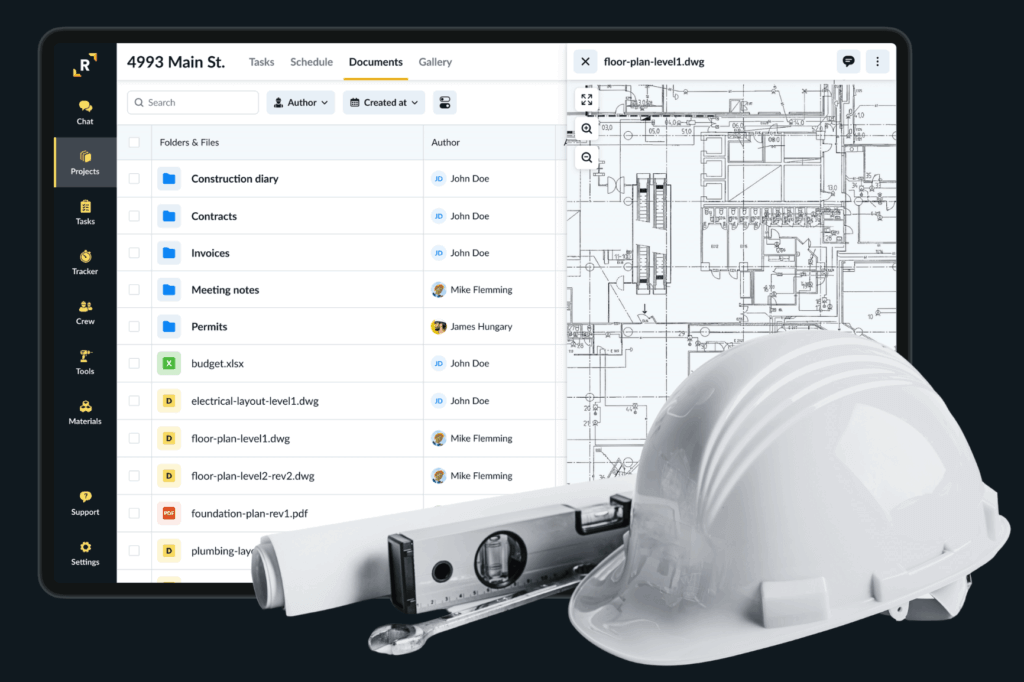
Task: Open the electrical-layout-level1.dwg file
Action: (x=255, y=401)
